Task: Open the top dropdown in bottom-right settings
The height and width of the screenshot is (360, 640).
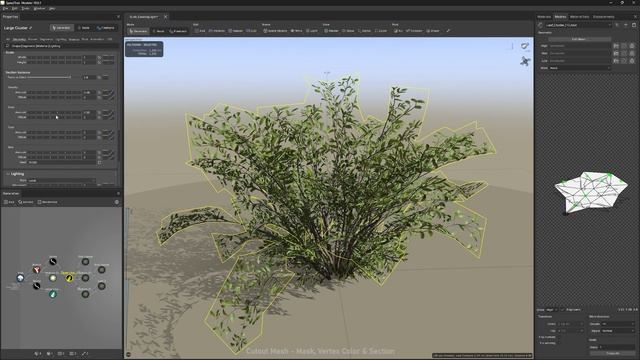Action: (x=618, y=324)
